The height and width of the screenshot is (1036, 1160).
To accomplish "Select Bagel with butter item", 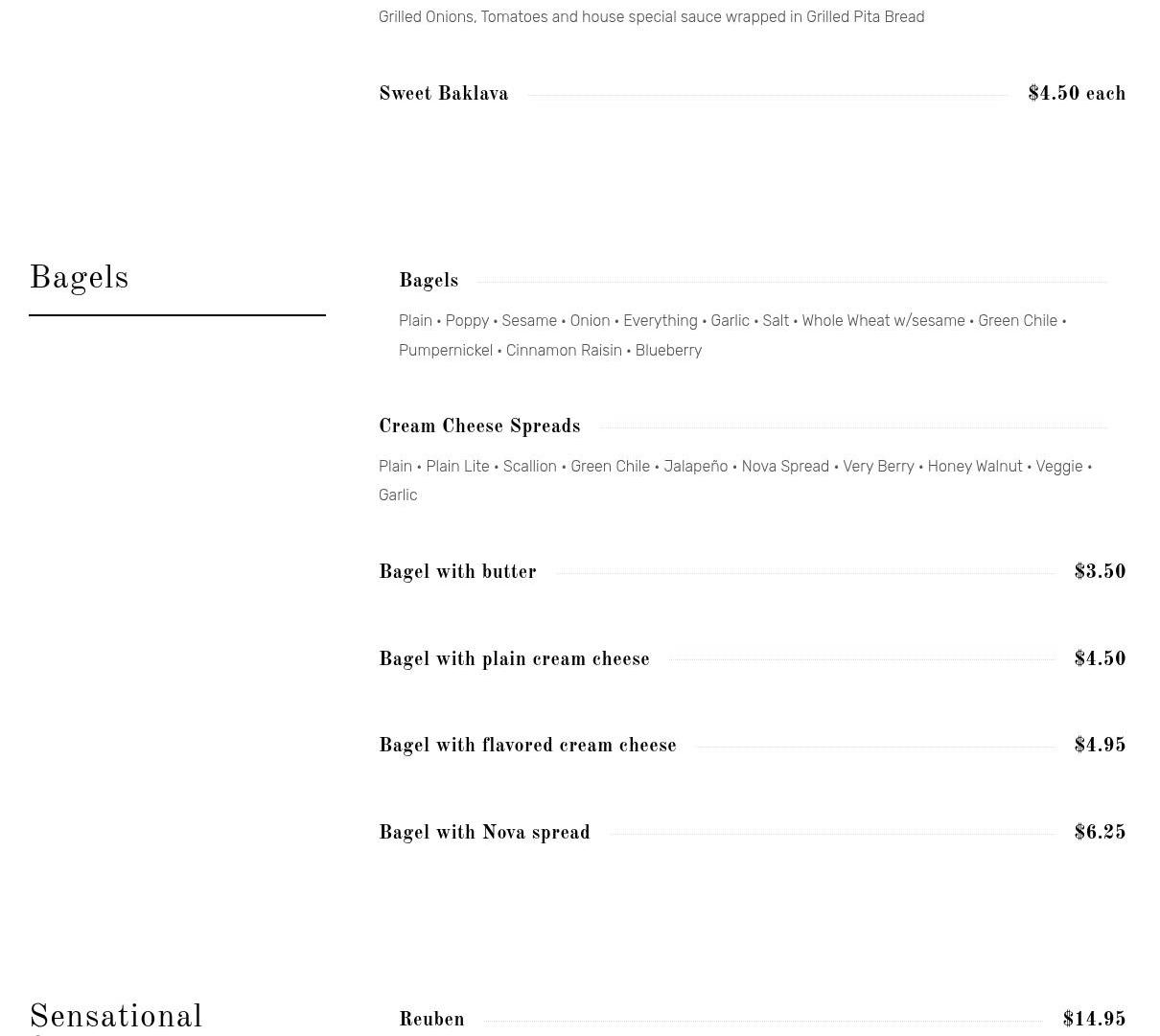I will pyautogui.click(x=457, y=572).
